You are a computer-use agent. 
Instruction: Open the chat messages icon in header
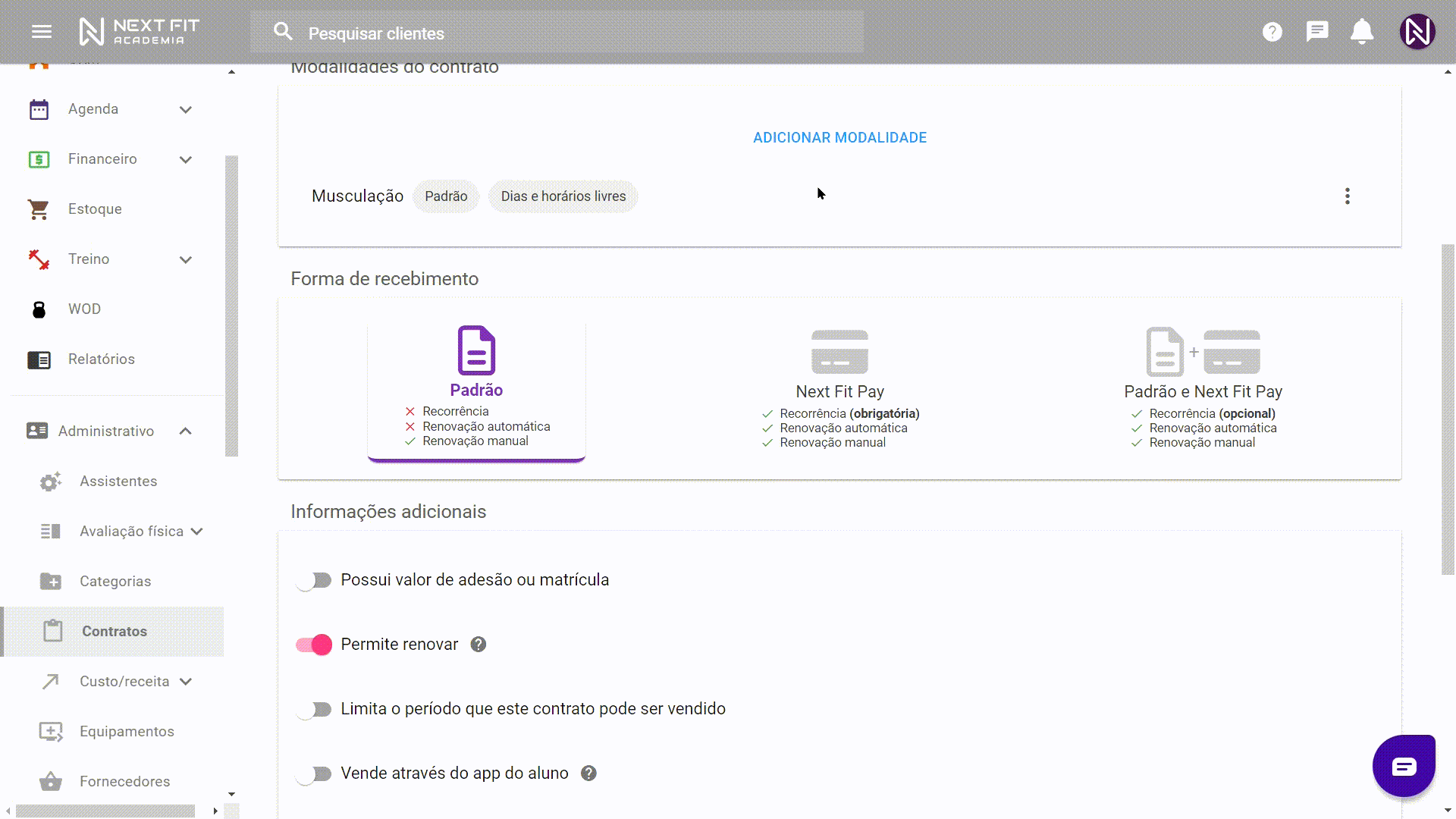tap(1317, 32)
